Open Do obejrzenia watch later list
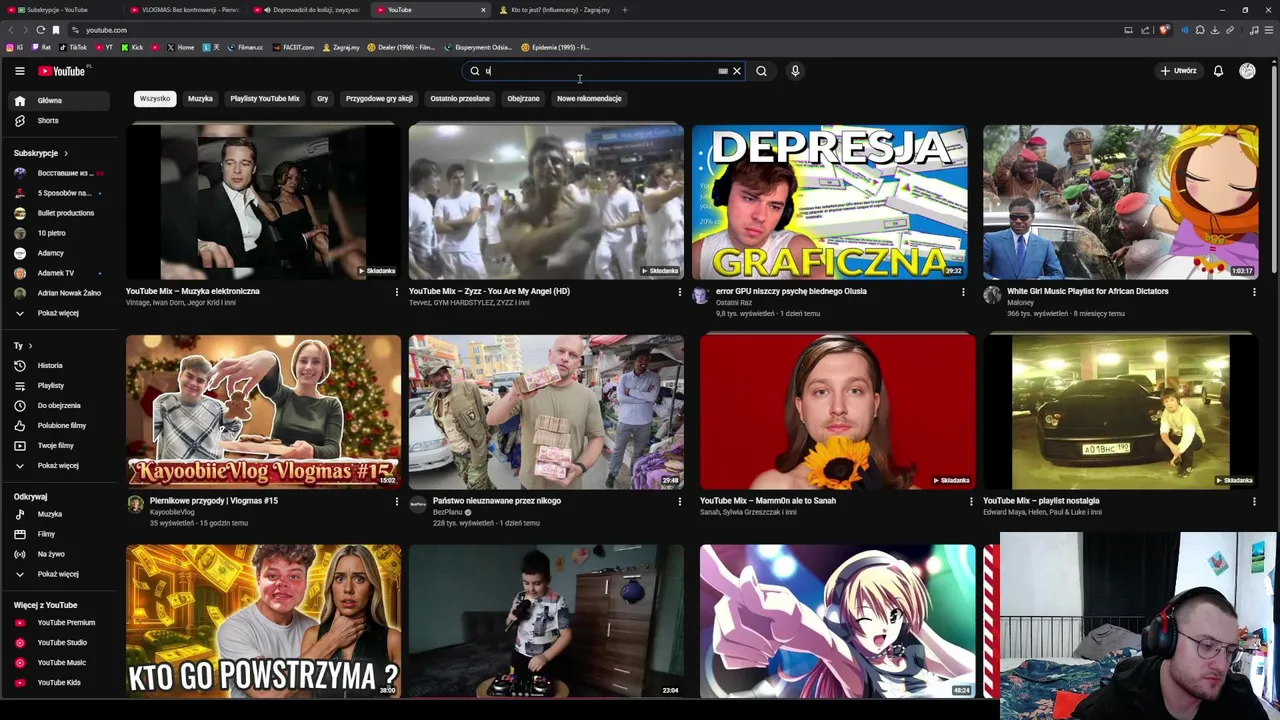Viewport: 1280px width, 720px height. tap(60, 405)
